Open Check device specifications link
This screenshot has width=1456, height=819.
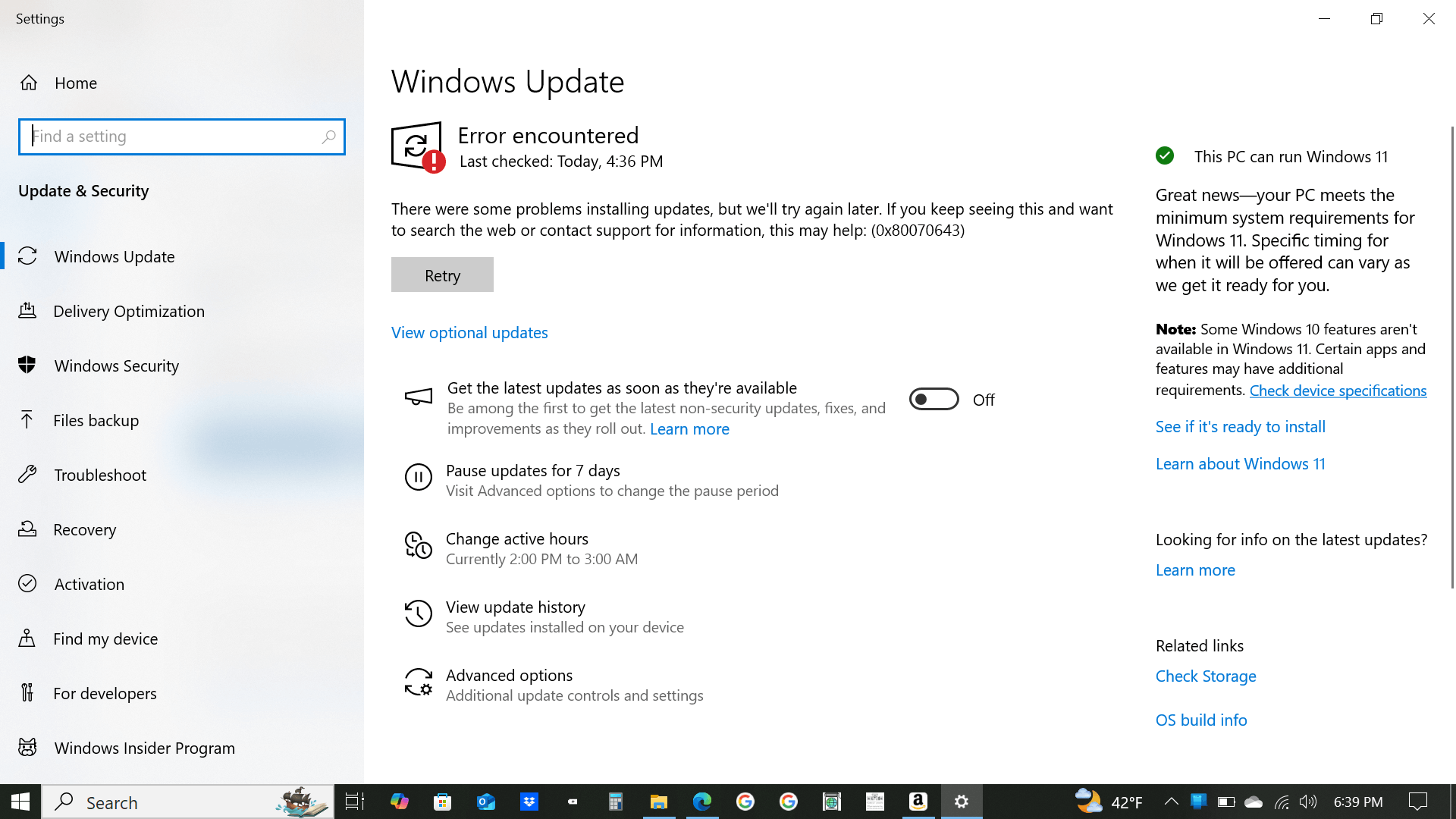(1338, 391)
